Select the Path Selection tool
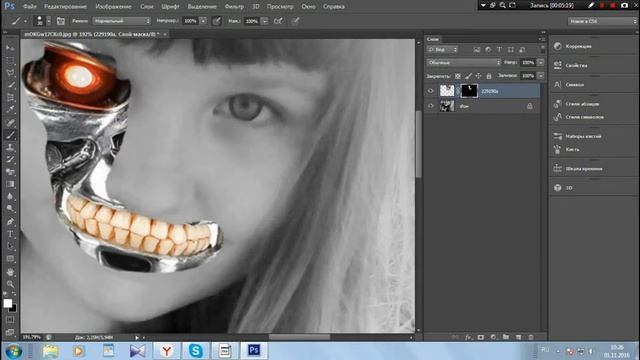Image resolution: width=640 pixels, height=360 pixels. coord(10,246)
